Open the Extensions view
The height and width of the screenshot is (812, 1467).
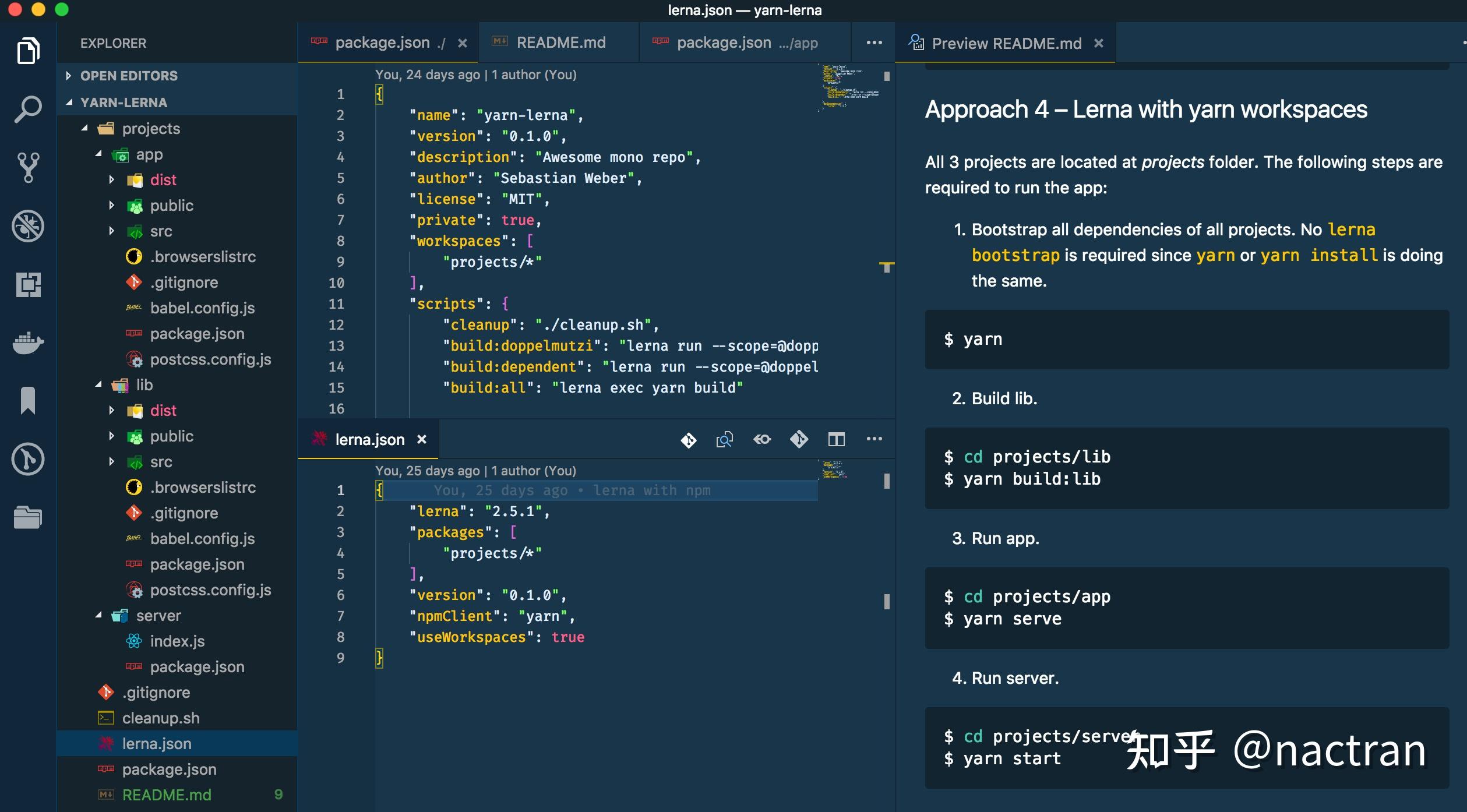click(27, 285)
